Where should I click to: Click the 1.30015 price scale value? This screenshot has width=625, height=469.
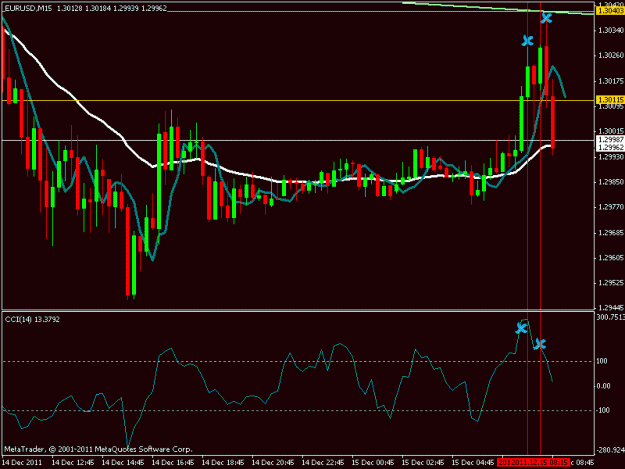pos(611,131)
